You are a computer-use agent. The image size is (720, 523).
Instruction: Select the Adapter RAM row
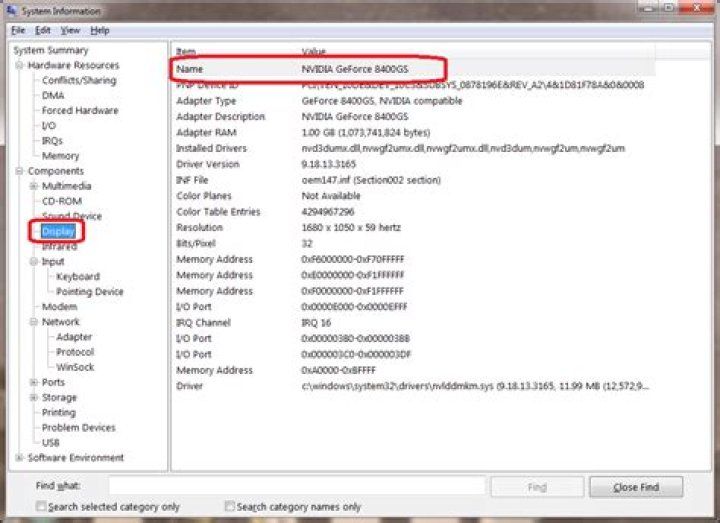click(413, 133)
